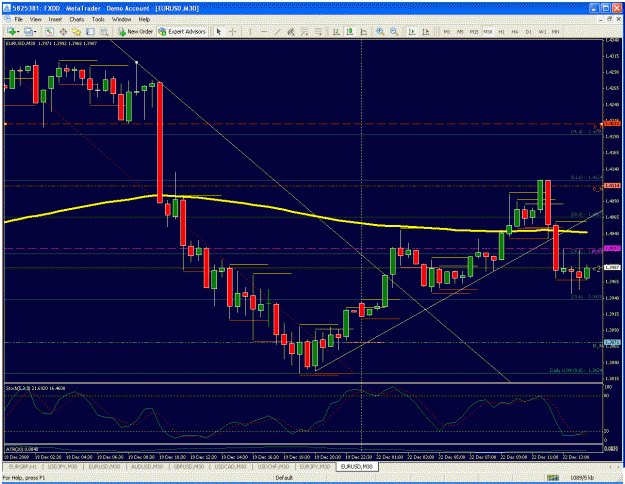Select the horizontal line drawing tool
Screen dimensions: 625x484
pos(263,31)
